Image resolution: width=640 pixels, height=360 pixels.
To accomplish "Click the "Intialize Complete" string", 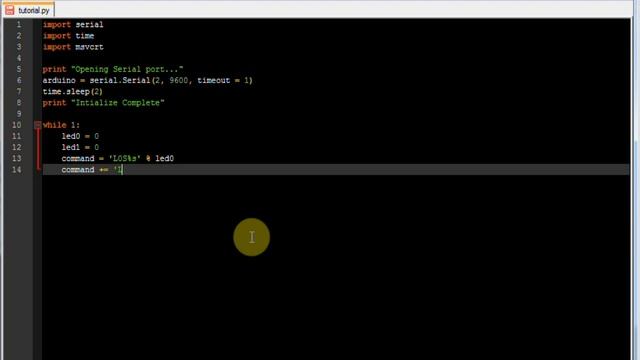I will (118, 103).
